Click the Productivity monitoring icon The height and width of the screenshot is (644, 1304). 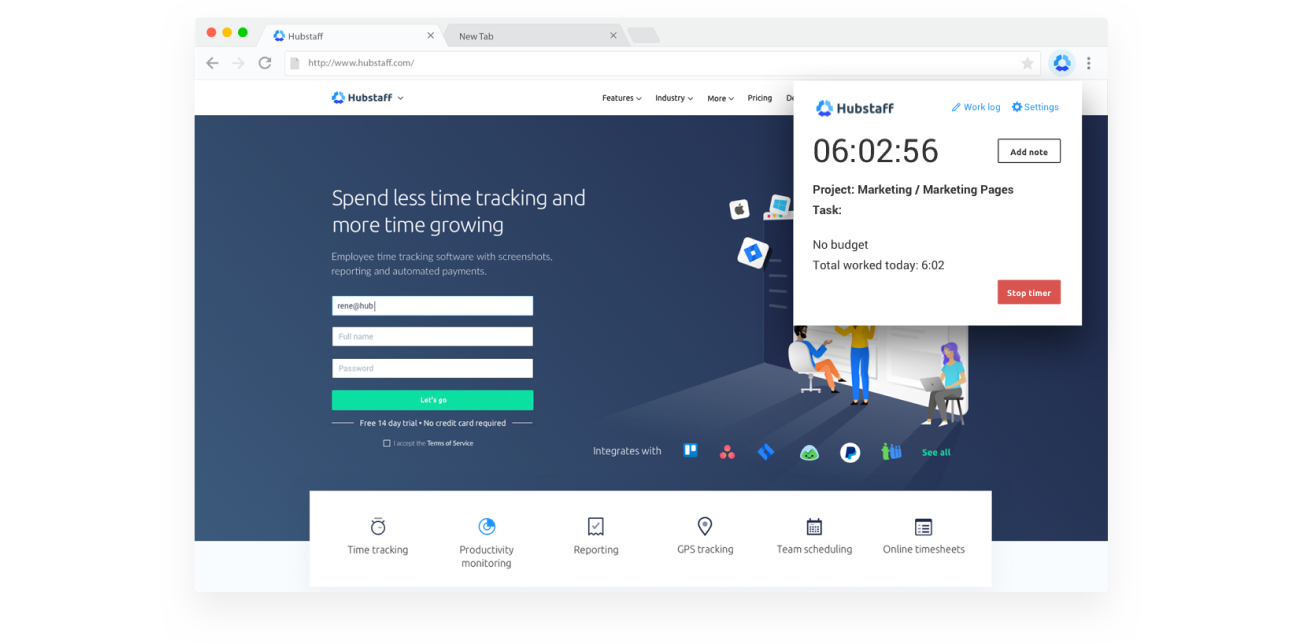click(487, 525)
